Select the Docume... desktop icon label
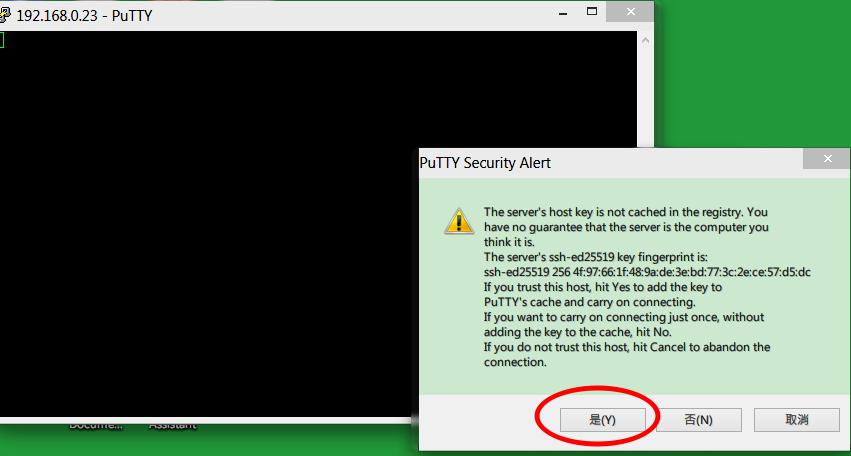The width and height of the screenshot is (851, 456). pos(96,425)
